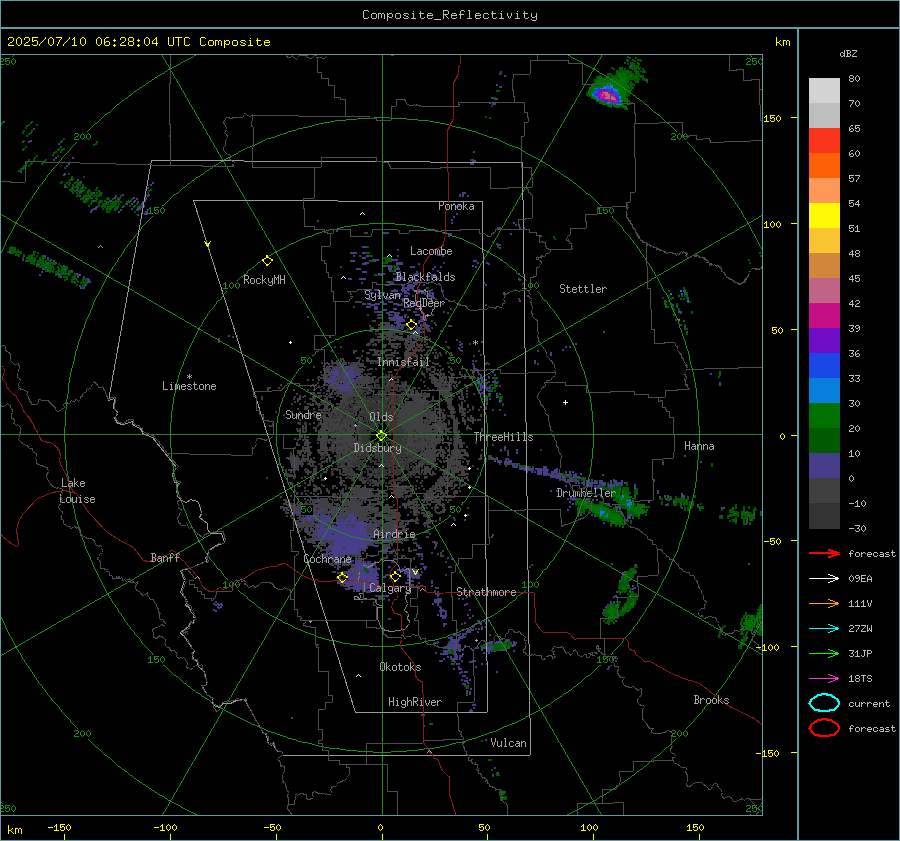Click the Cochrane city label
Image resolution: width=900 pixels, height=841 pixels.
point(327,559)
